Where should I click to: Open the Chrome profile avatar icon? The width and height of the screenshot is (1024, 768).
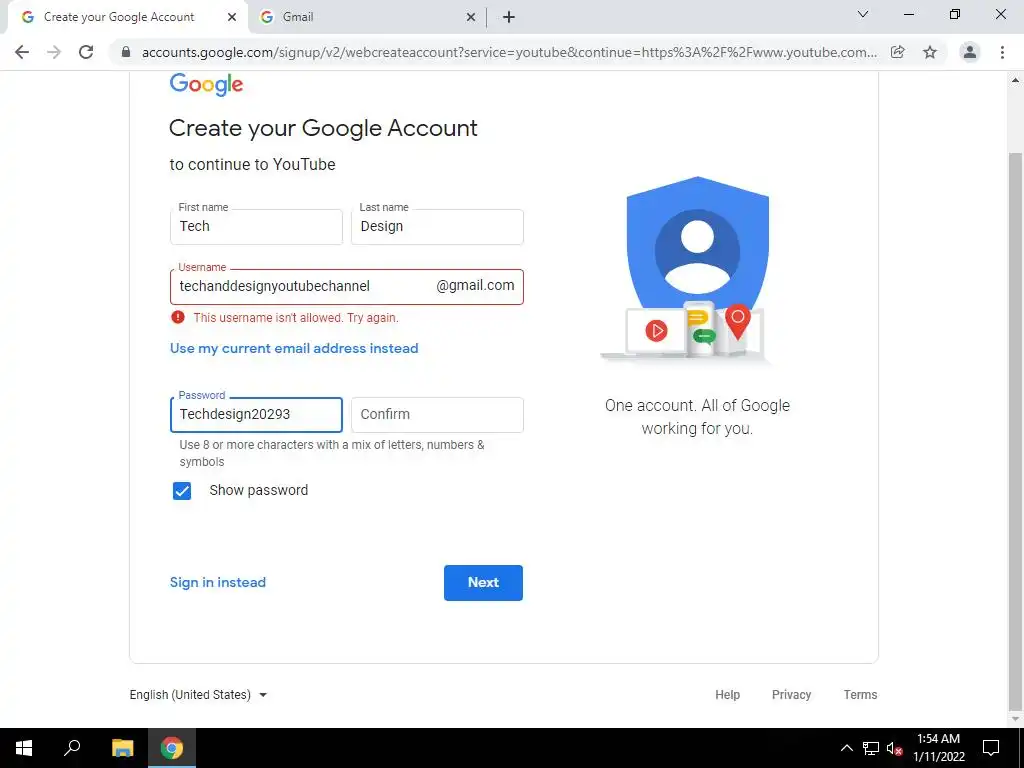[x=970, y=52]
